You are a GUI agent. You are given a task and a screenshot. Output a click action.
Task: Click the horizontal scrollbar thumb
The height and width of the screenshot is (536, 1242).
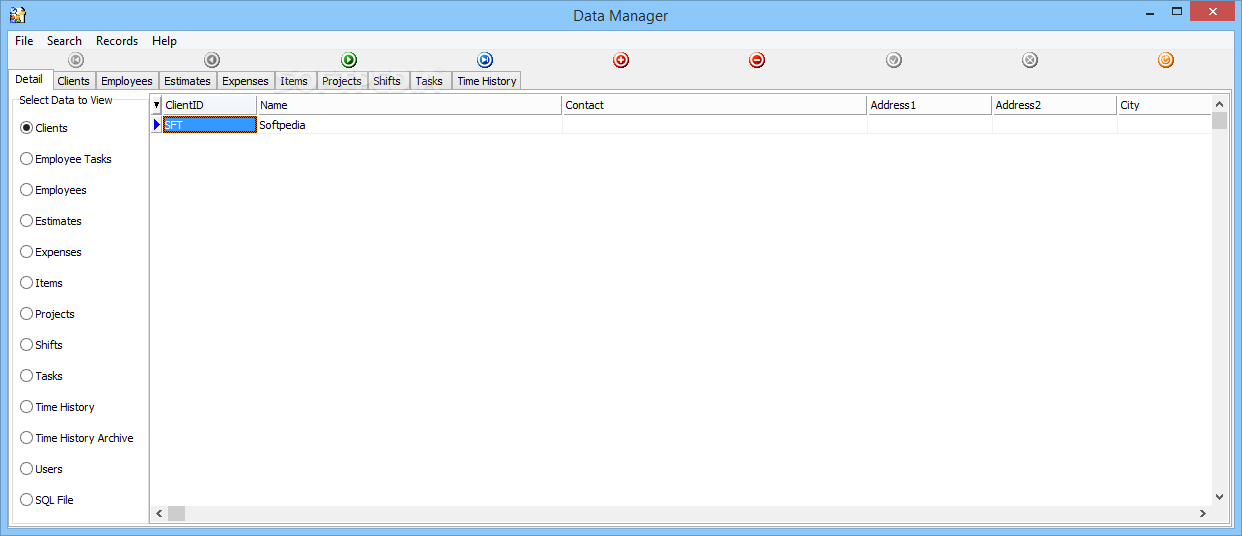click(x=176, y=513)
